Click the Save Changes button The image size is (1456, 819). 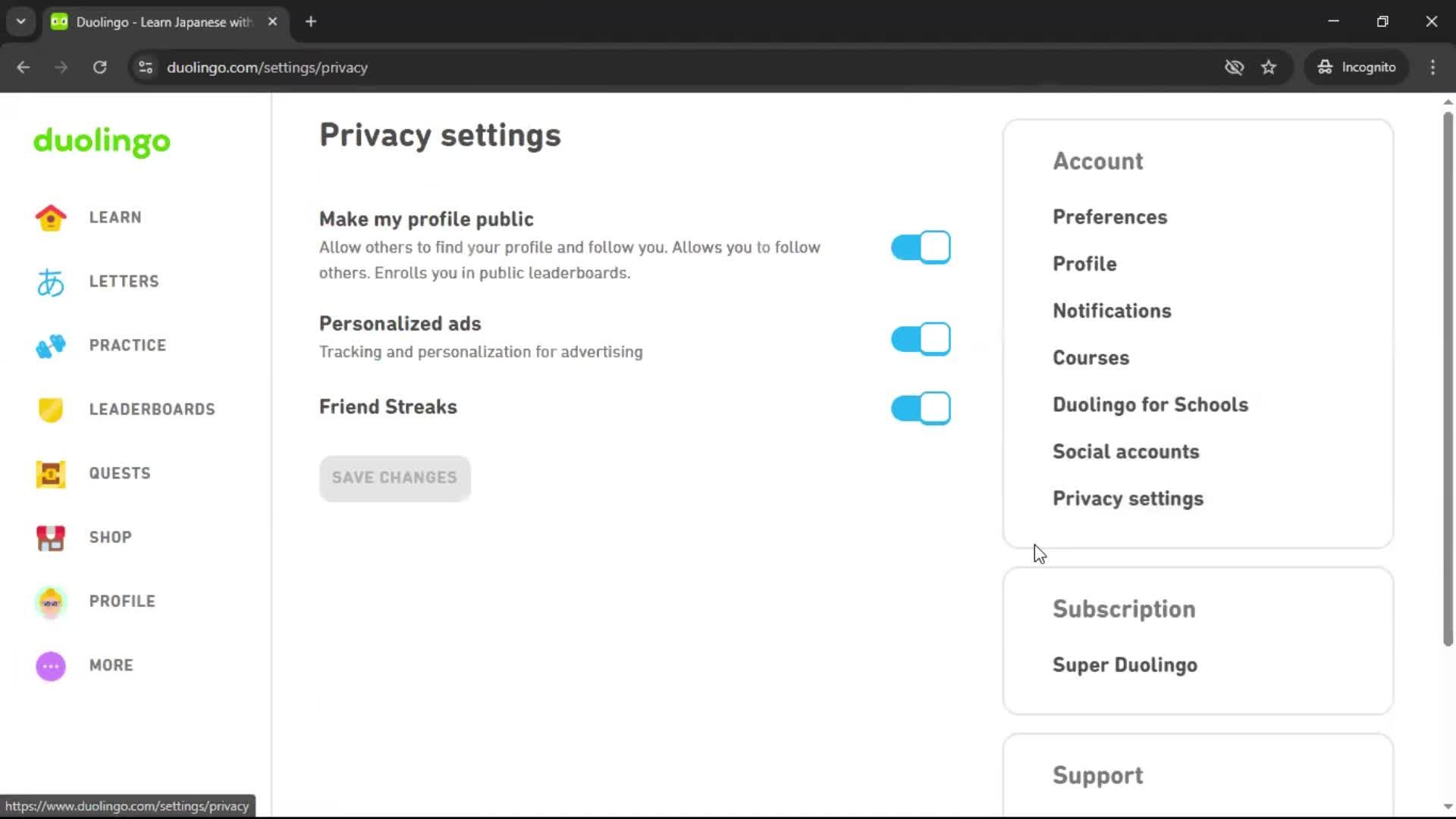[x=394, y=478]
